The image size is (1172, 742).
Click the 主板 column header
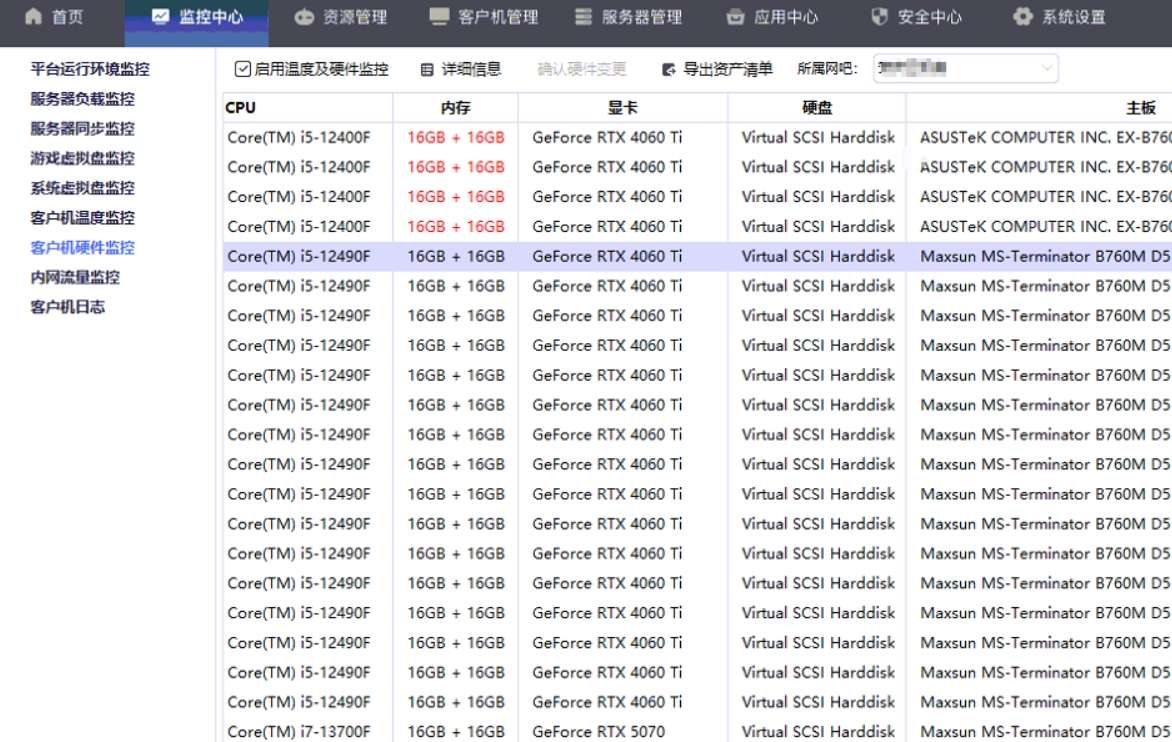(x=1040, y=108)
